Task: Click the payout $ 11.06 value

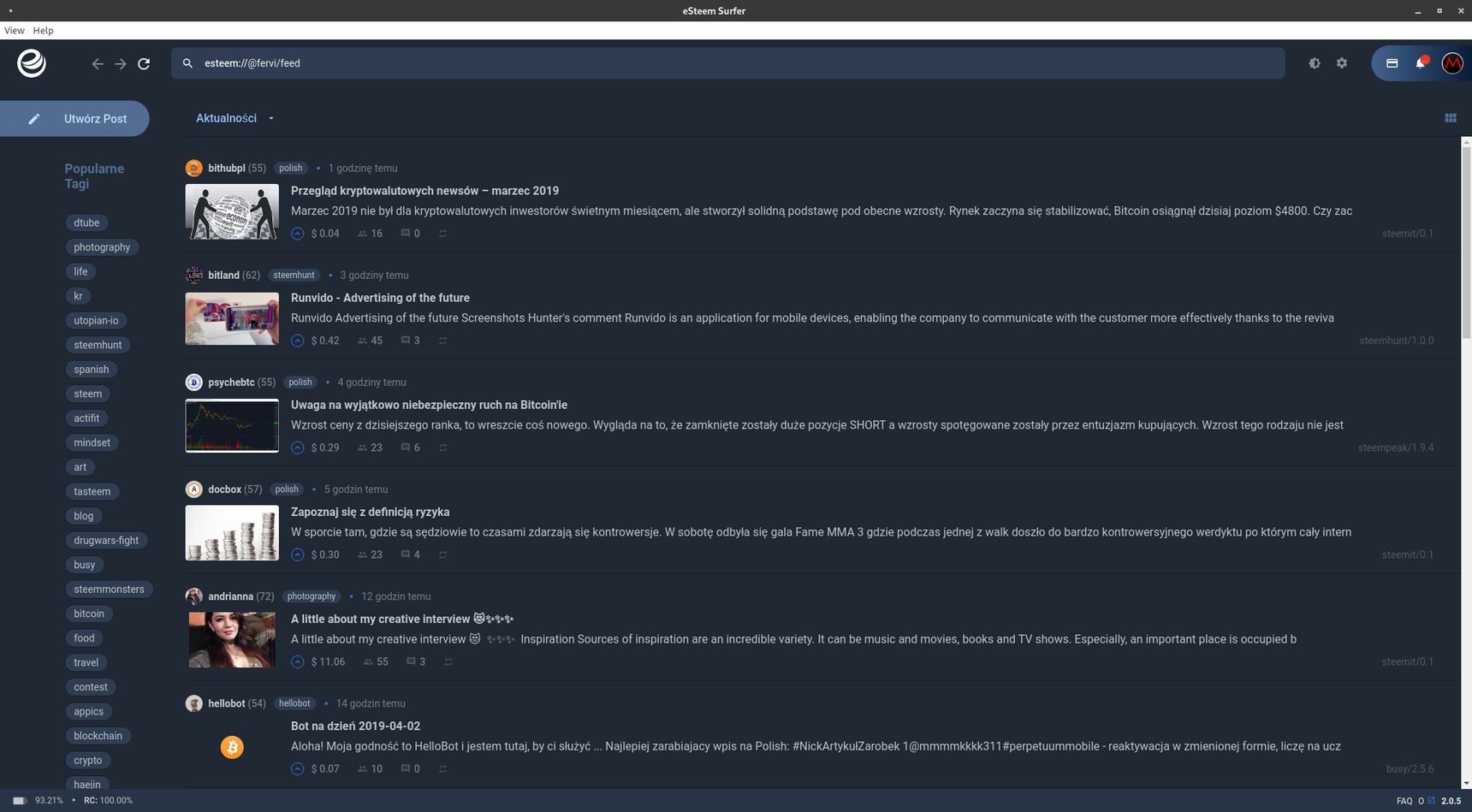Action: pos(328,661)
